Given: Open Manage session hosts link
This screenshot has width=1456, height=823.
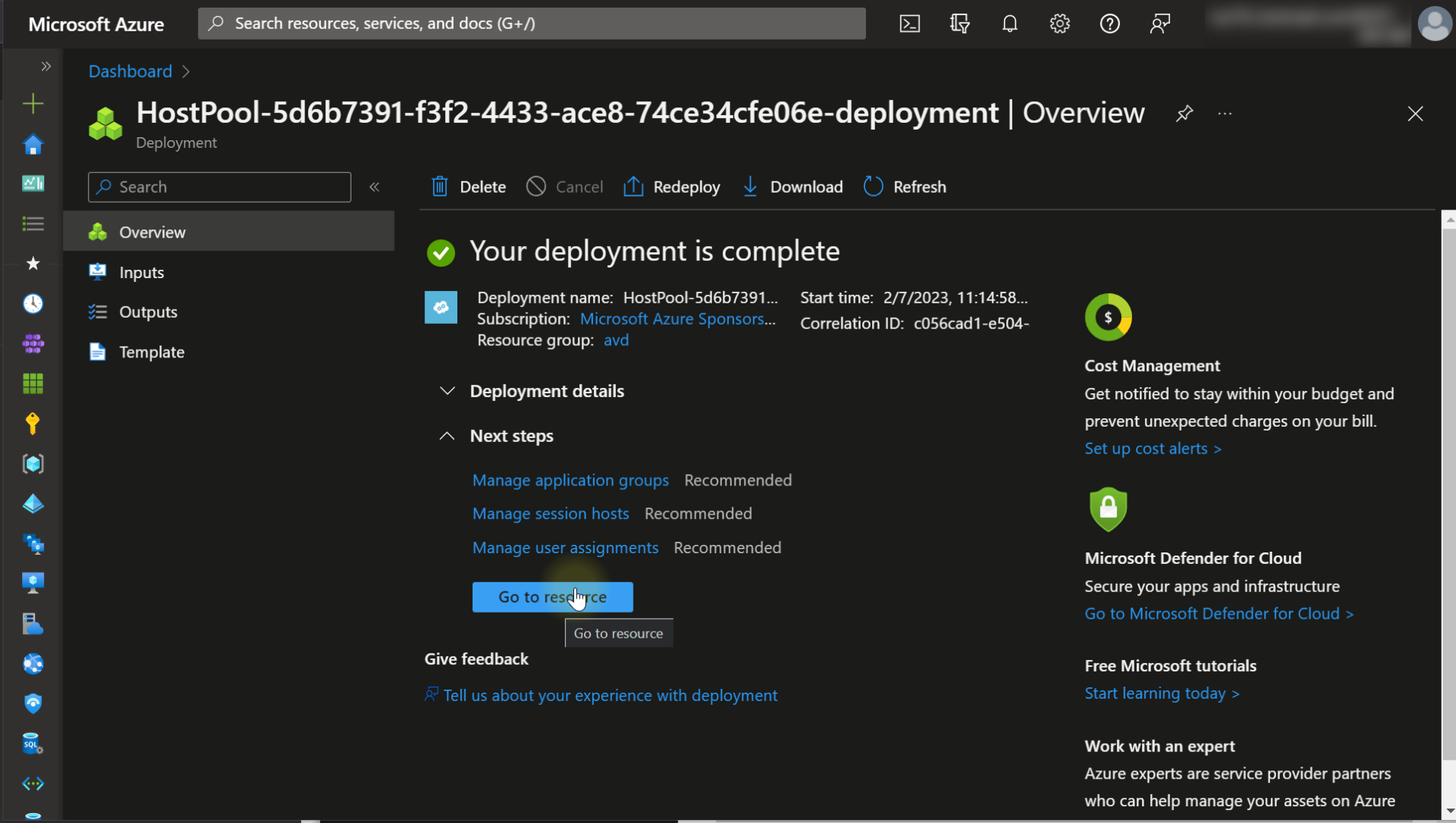Looking at the screenshot, I should 550,514.
